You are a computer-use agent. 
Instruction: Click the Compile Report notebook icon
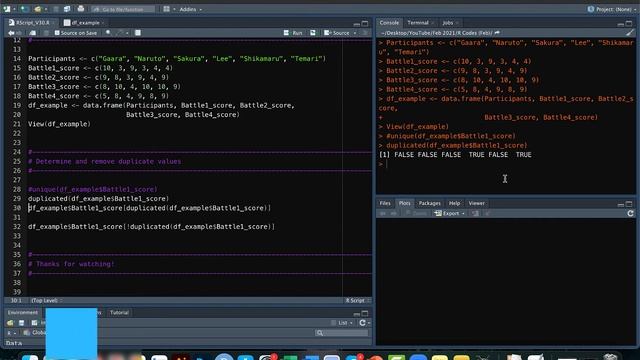(138, 33)
